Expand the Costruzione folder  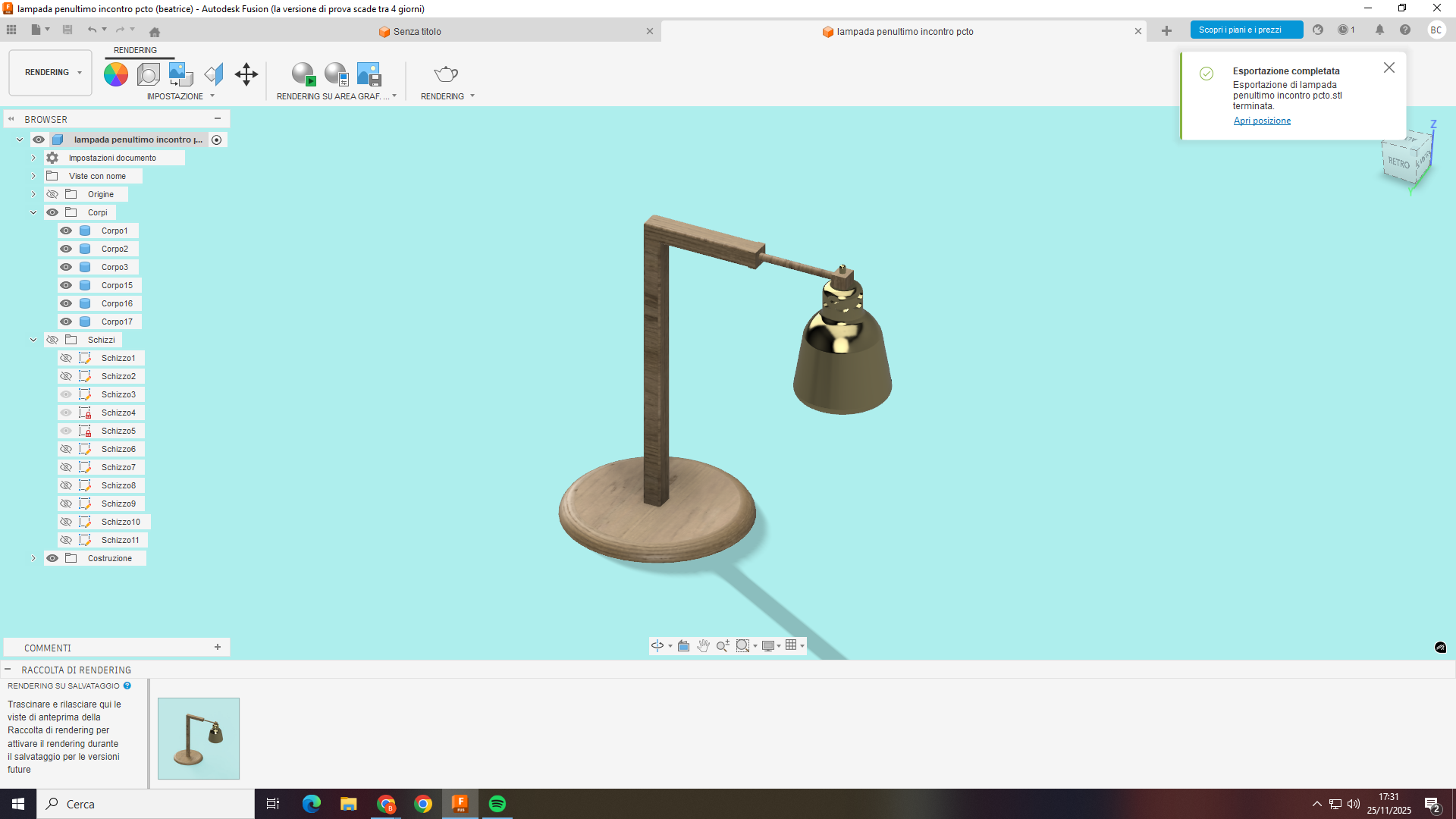[x=33, y=557]
